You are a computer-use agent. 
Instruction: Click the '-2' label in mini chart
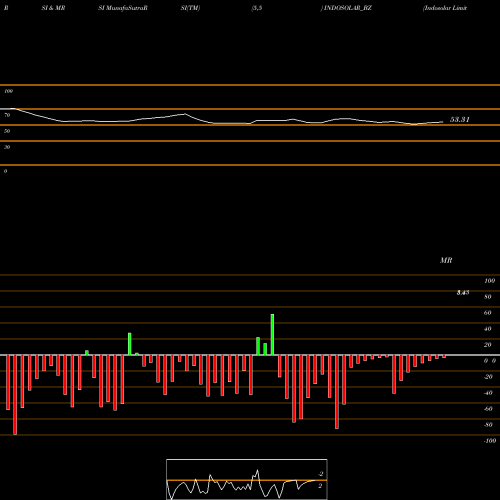[321, 474]
